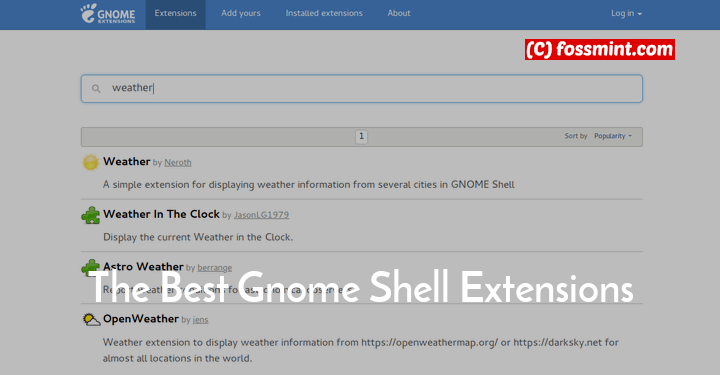Open the Astro Weather extension
720x375 pixels.
[x=143, y=267]
